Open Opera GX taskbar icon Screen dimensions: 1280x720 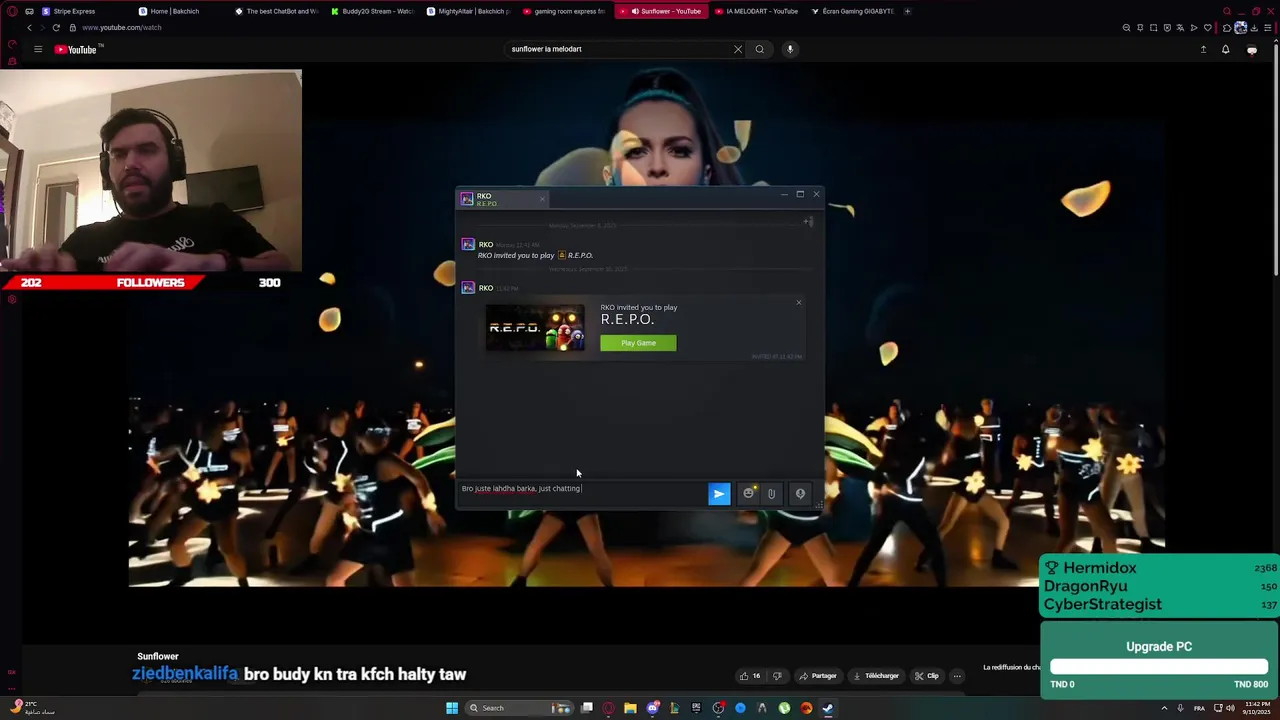[x=608, y=708]
